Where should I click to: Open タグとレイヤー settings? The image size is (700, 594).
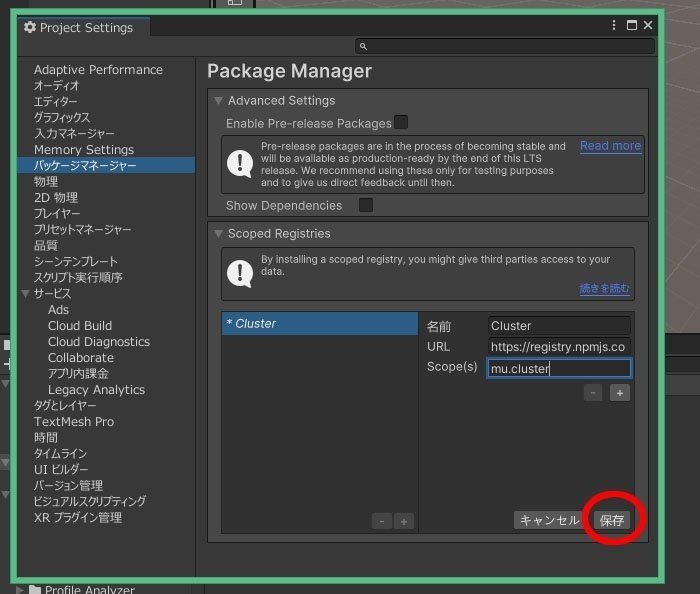pos(65,406)
